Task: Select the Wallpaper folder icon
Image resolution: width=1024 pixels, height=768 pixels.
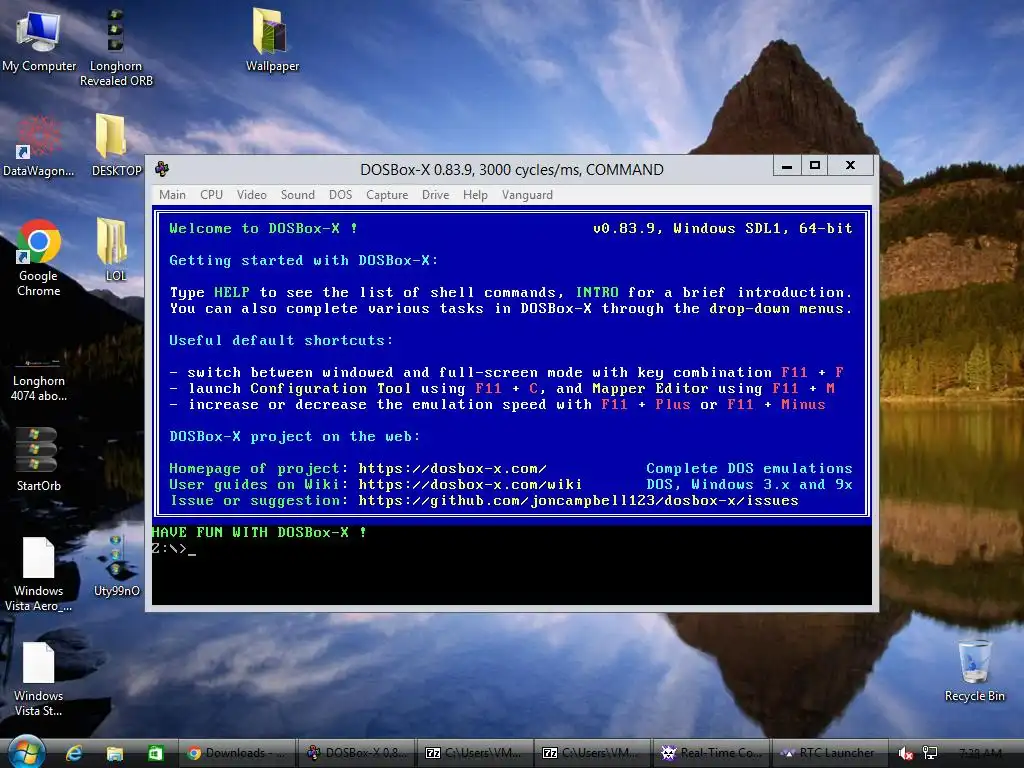Action: (x=272, y=40)
